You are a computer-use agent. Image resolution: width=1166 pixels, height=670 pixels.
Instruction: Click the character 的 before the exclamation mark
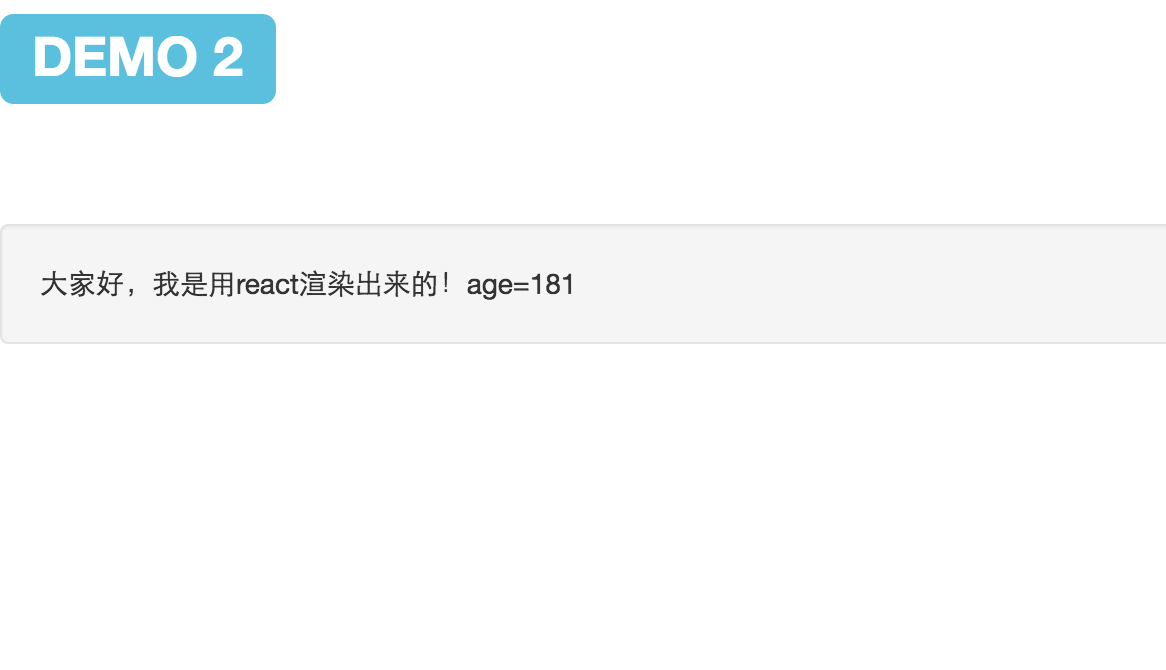tap(425, 285)
